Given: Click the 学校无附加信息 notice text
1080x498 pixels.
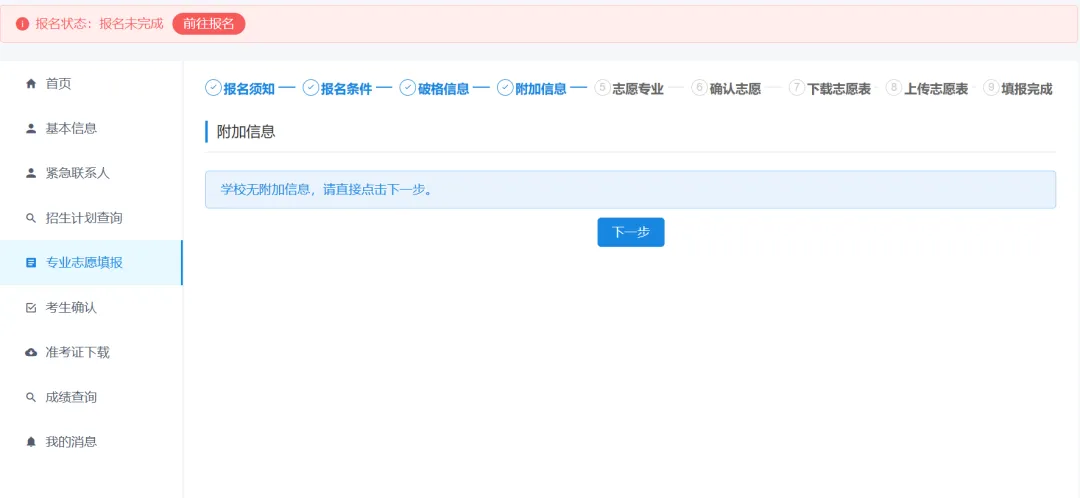Looking at the screenshot, I should (x=326, y=189).
